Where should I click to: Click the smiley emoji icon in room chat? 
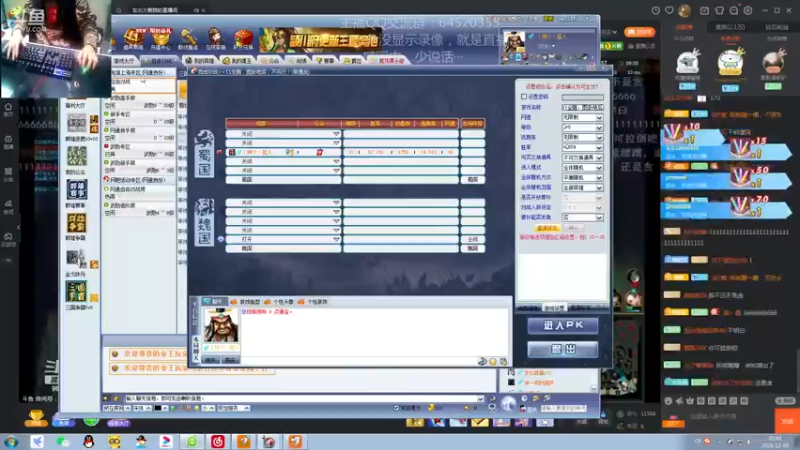pos(493,361)
